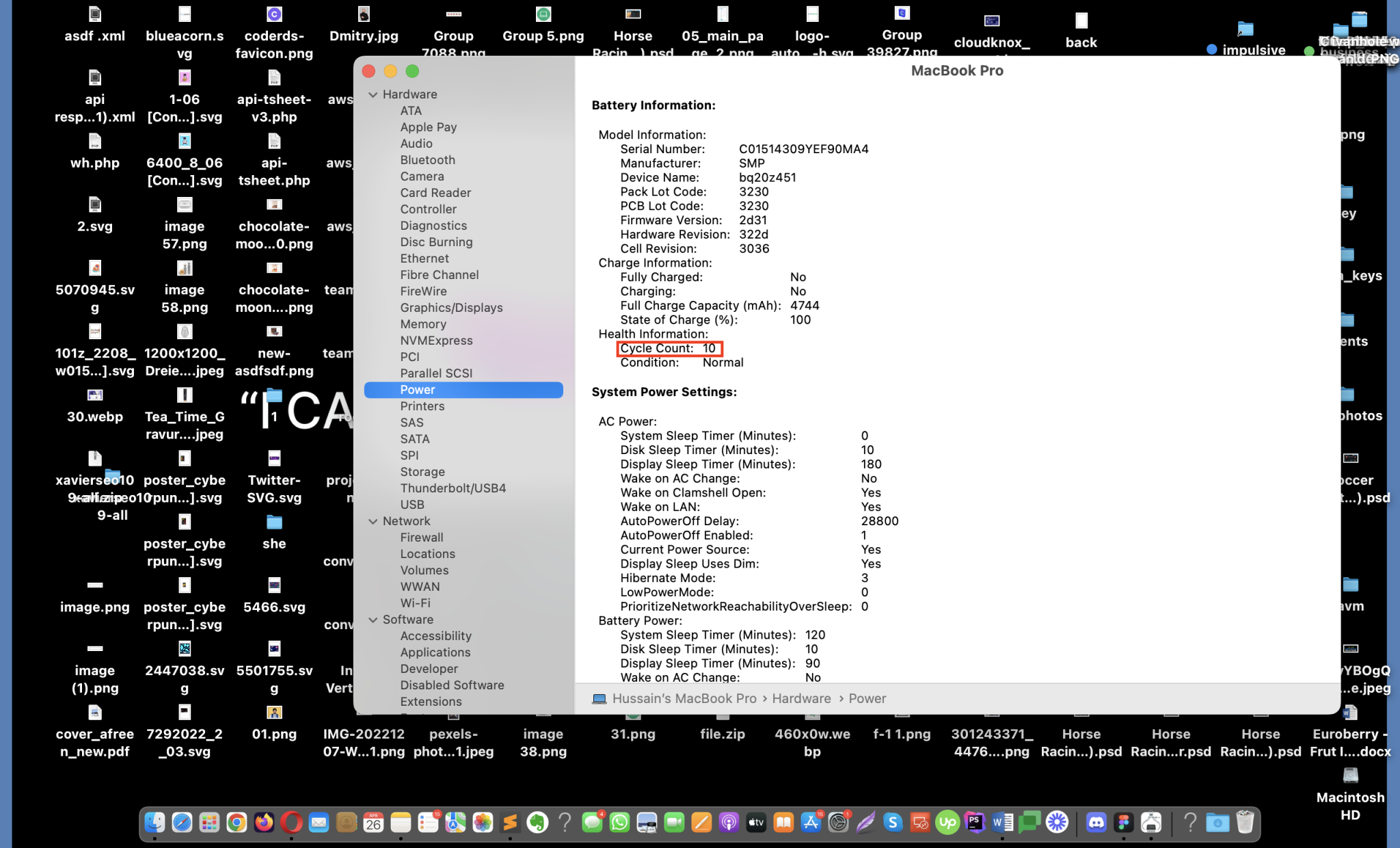Open the Trash from the Dock

(1244, 823)
